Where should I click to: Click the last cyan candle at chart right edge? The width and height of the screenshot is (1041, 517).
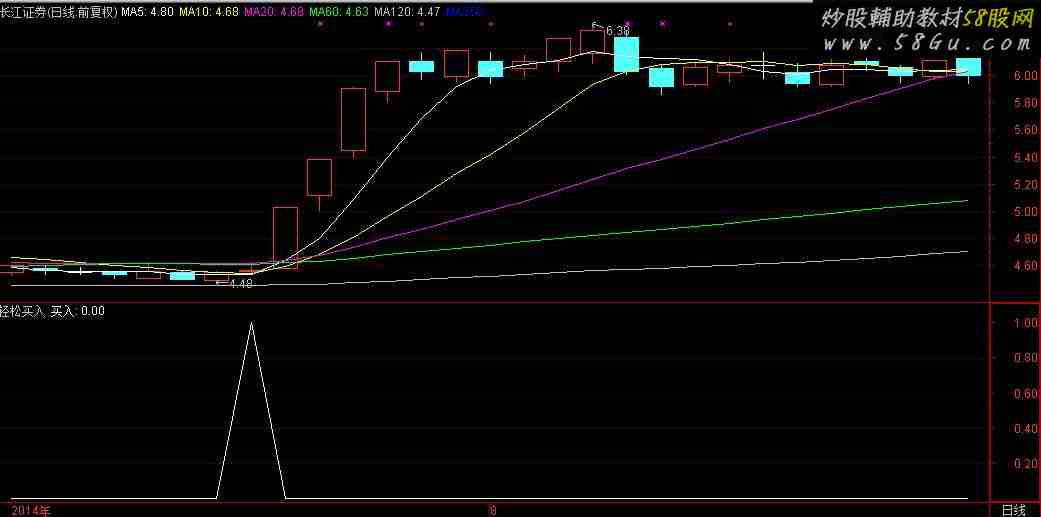pos(968,67)
